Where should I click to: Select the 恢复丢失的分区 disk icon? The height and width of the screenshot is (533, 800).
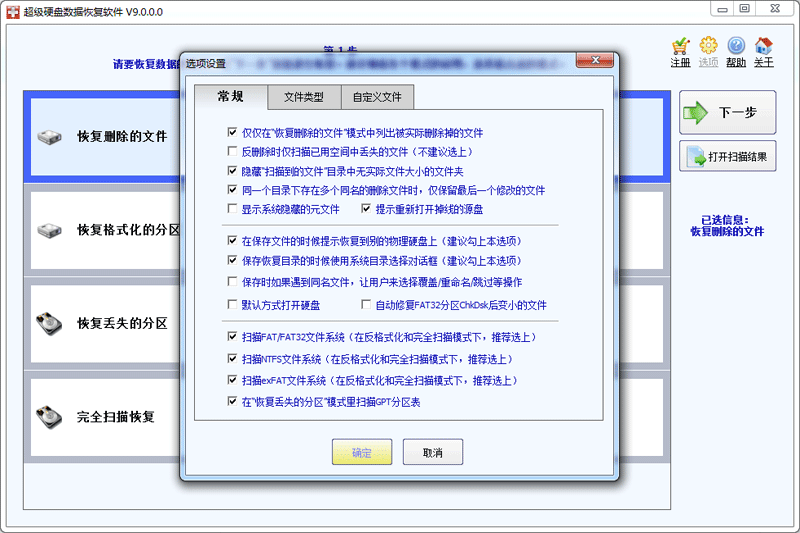pos(50,324)
